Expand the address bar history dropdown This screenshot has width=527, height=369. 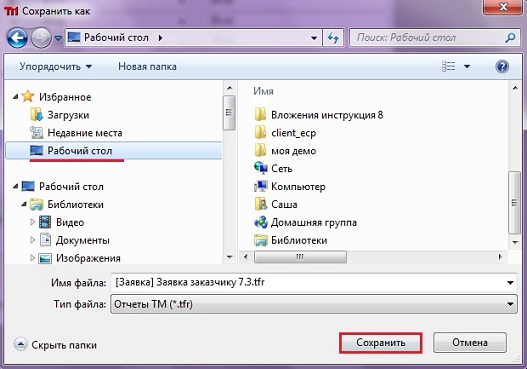tap(314, 38)
